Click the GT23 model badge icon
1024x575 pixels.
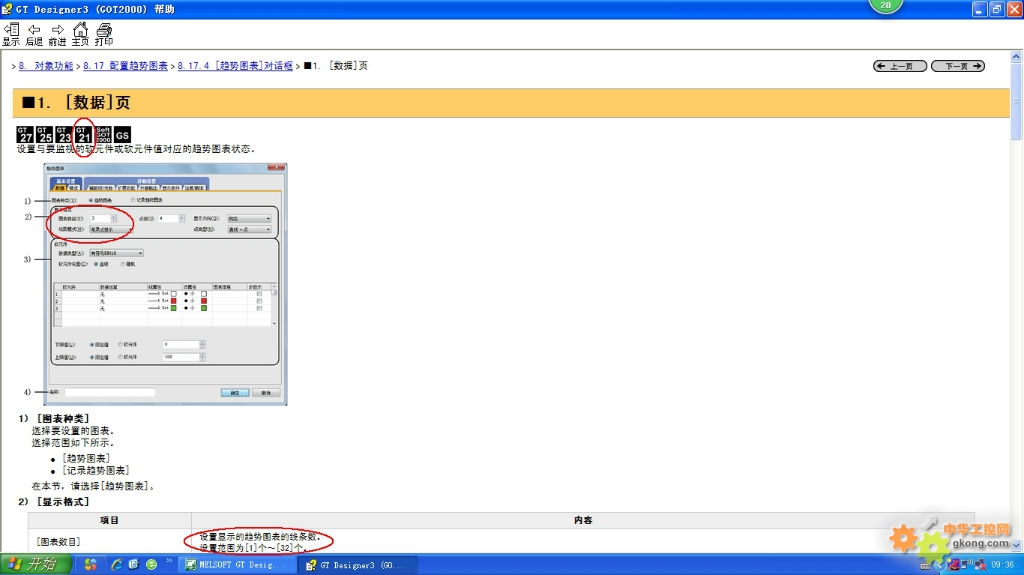[64, 135]
